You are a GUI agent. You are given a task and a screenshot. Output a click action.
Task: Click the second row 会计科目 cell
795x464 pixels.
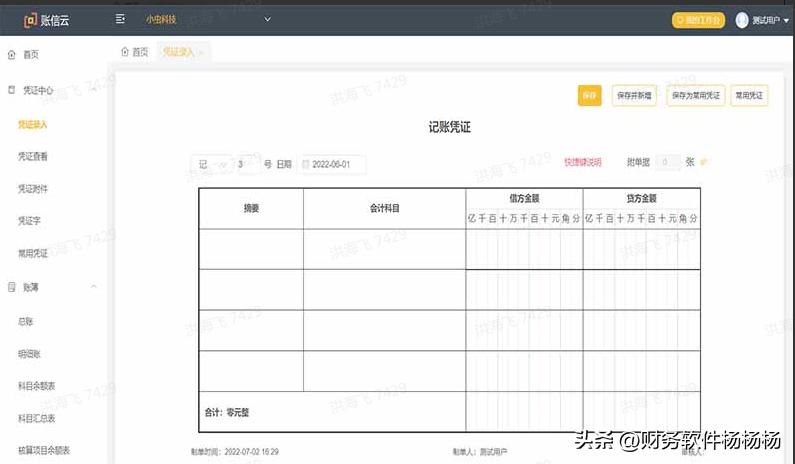[385, 290]
